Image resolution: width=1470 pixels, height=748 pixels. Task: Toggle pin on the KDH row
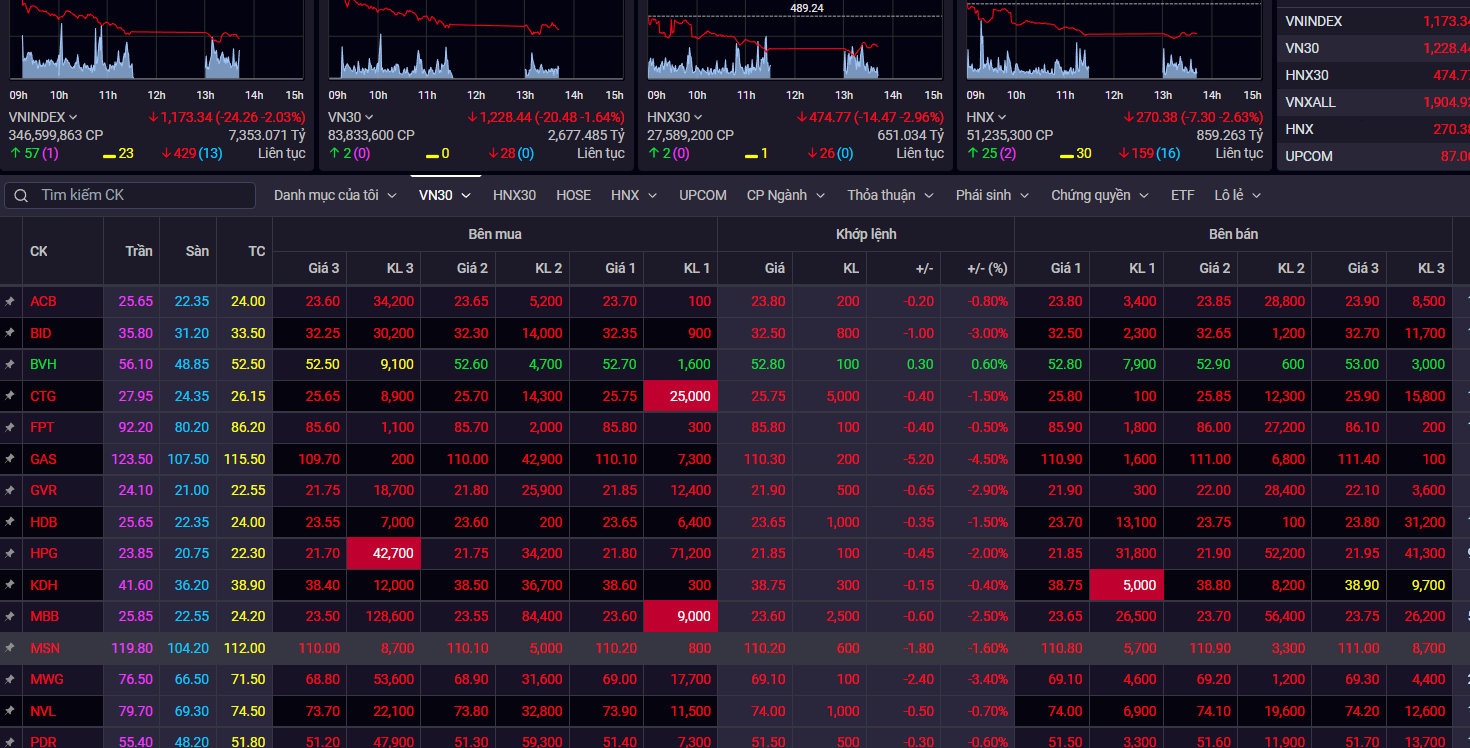(x=10, y=585)
